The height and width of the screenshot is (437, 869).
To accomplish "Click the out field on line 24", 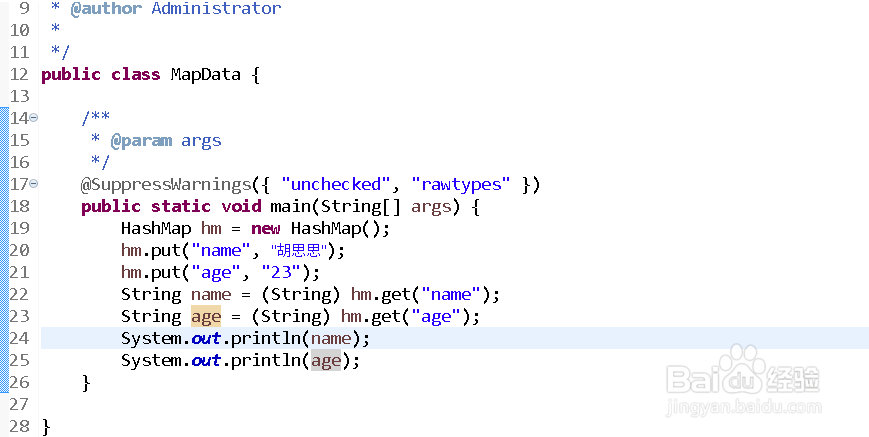I will pyautogui.click(x=206, y=338).
